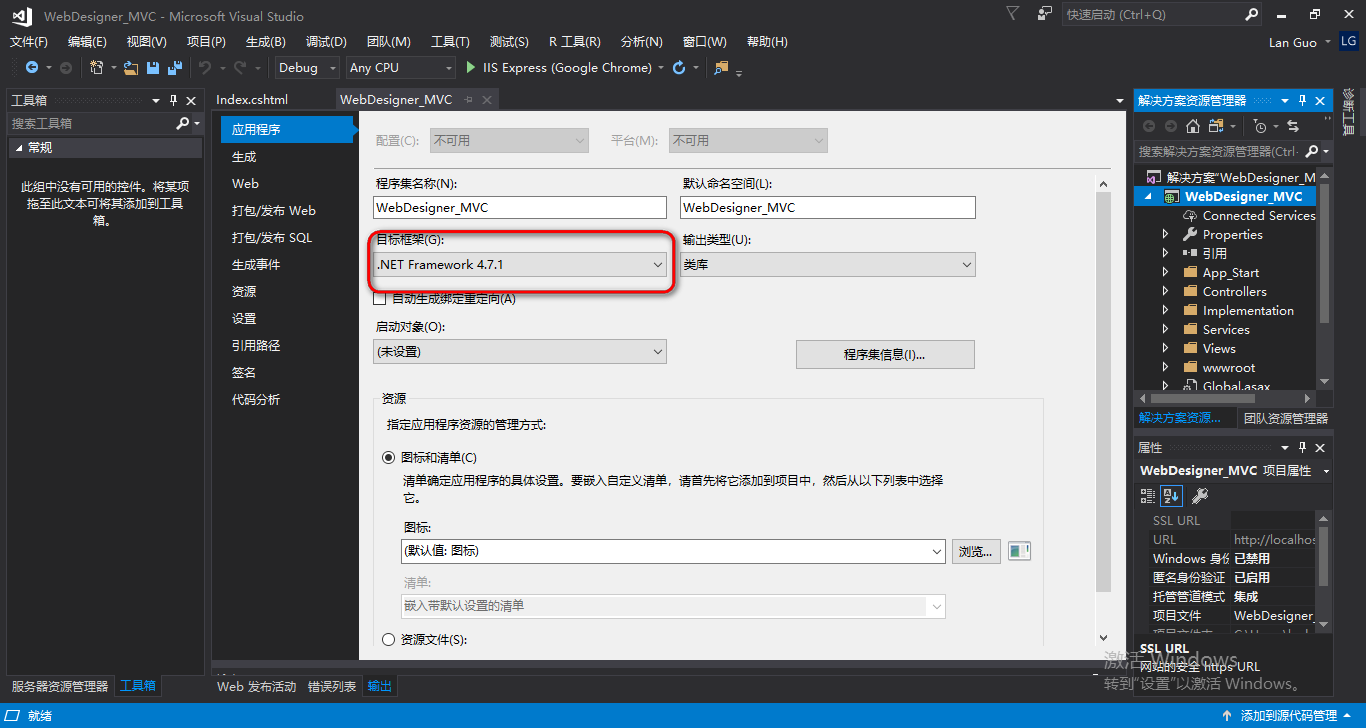Expand the Controllers folder node

[x=1165, y=291]
